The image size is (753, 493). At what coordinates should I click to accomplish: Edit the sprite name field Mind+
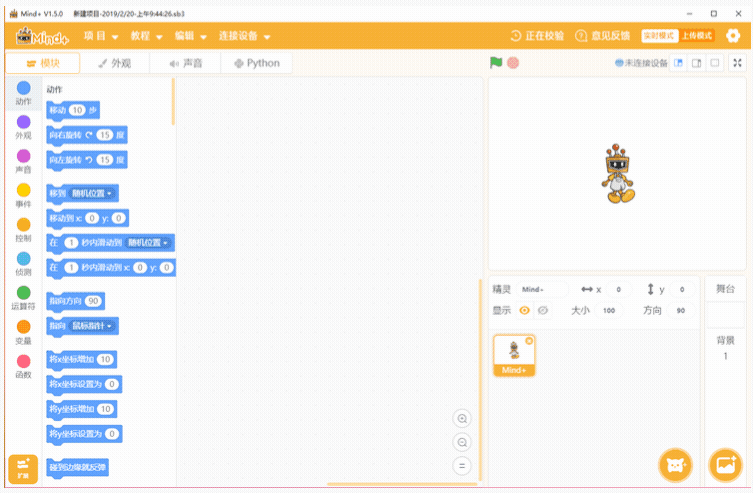542,289
